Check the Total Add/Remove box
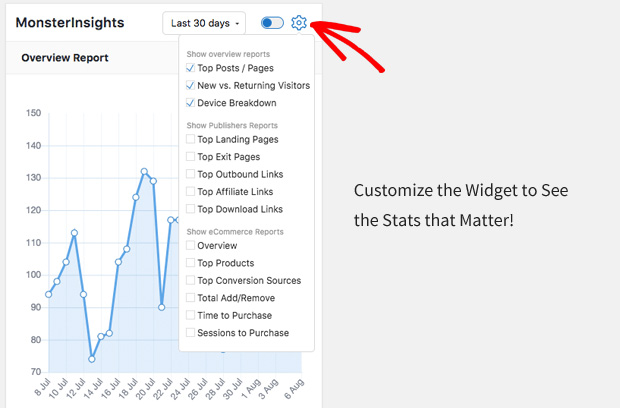Screen dimensions: 620x408 190,298
